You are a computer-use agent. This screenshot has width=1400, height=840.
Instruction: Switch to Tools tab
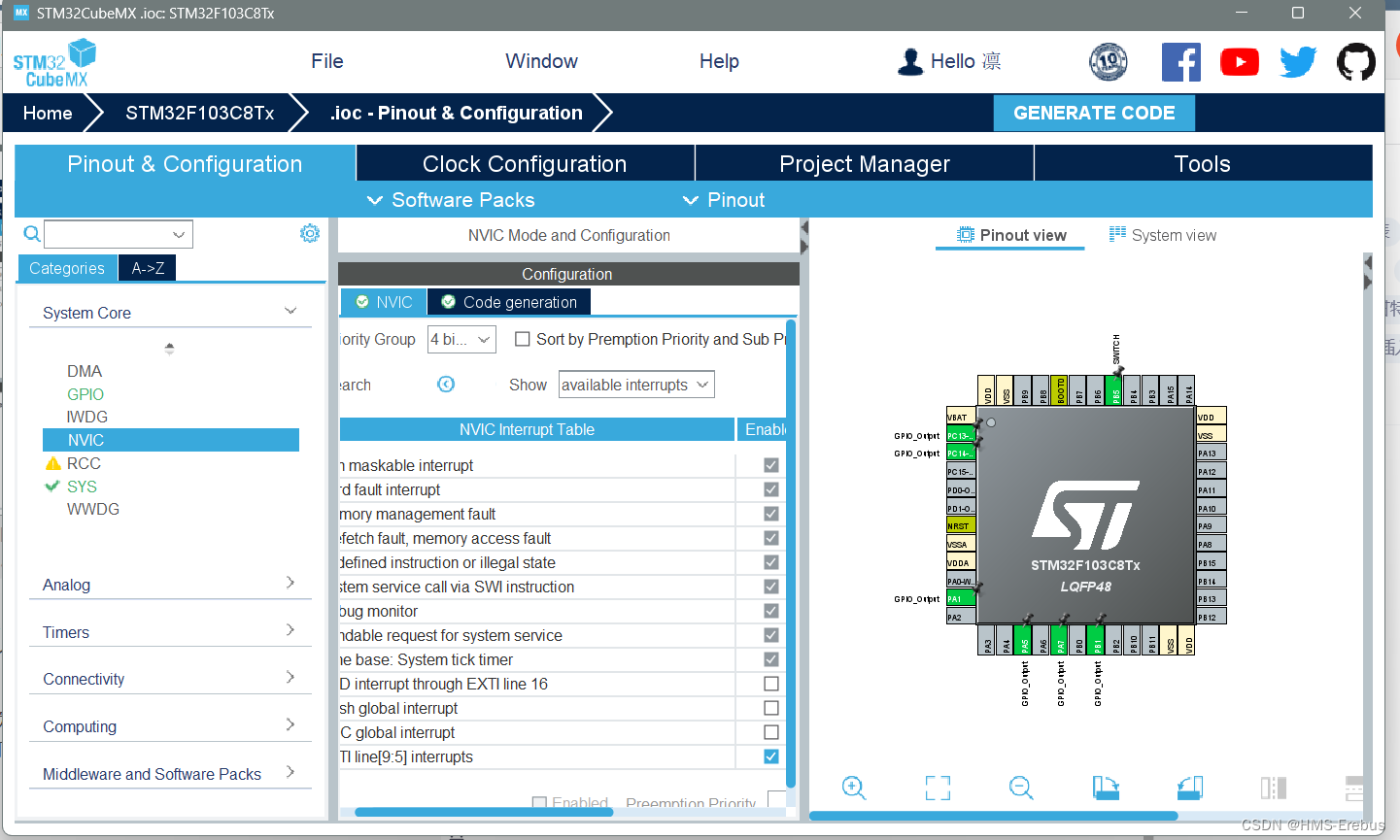click(1203, 163)
